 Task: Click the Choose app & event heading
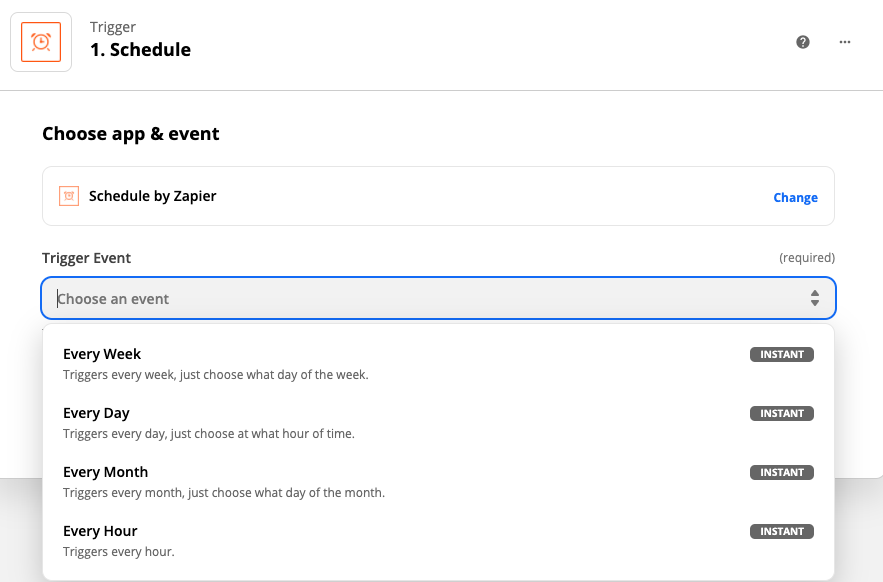point(131,133)
